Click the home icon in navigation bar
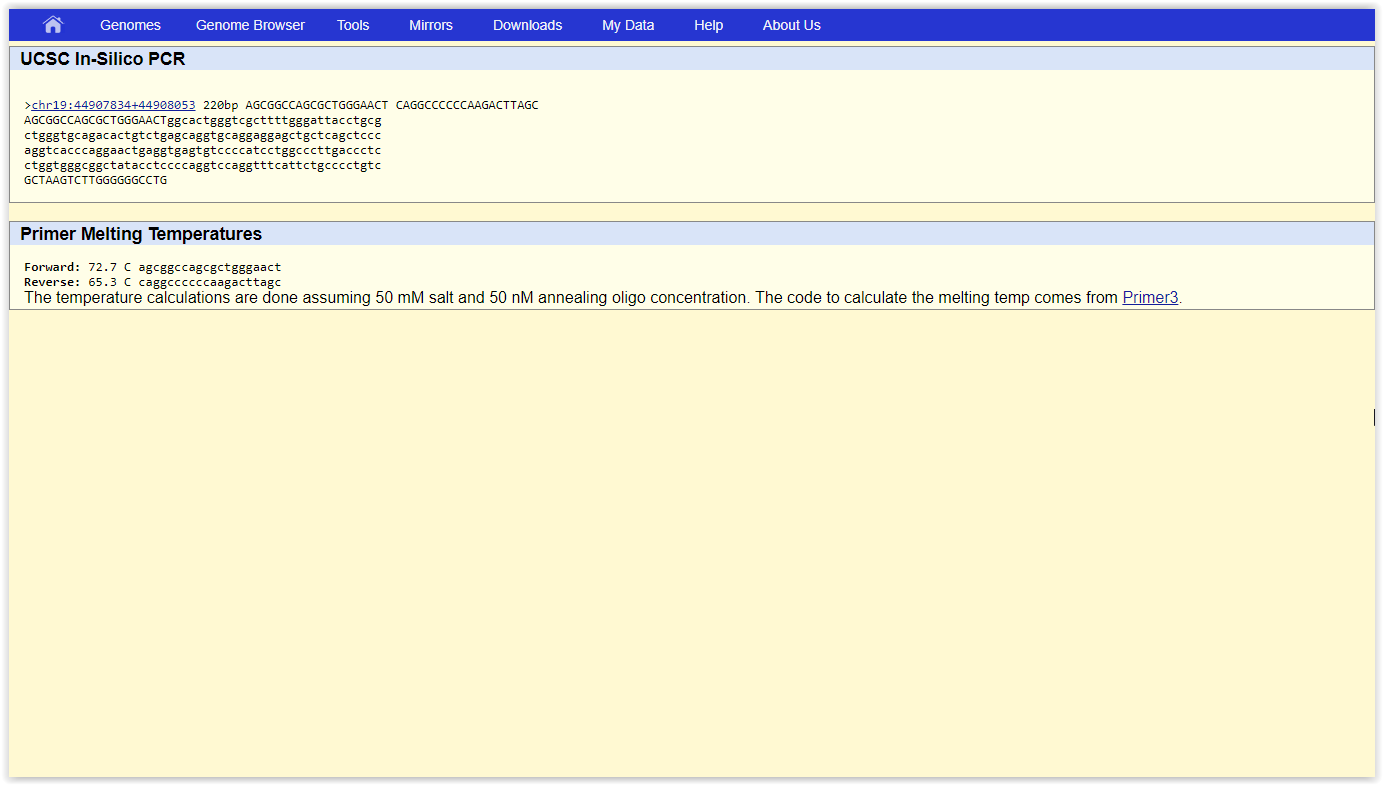This screenshot has height=785, width=1383. tap(53, 25)
